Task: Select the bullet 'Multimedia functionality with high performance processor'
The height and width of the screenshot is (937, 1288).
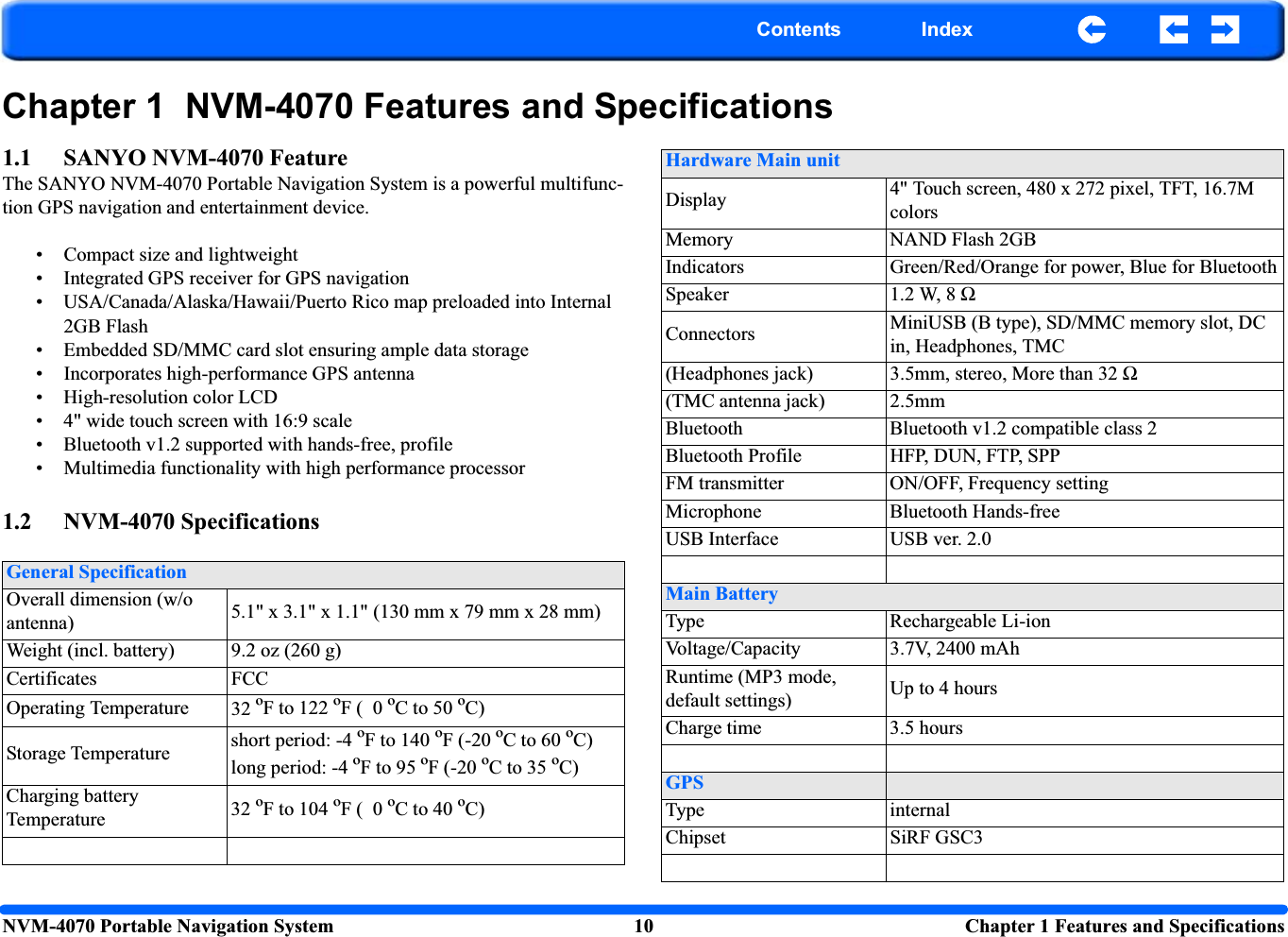Action: 294,468
